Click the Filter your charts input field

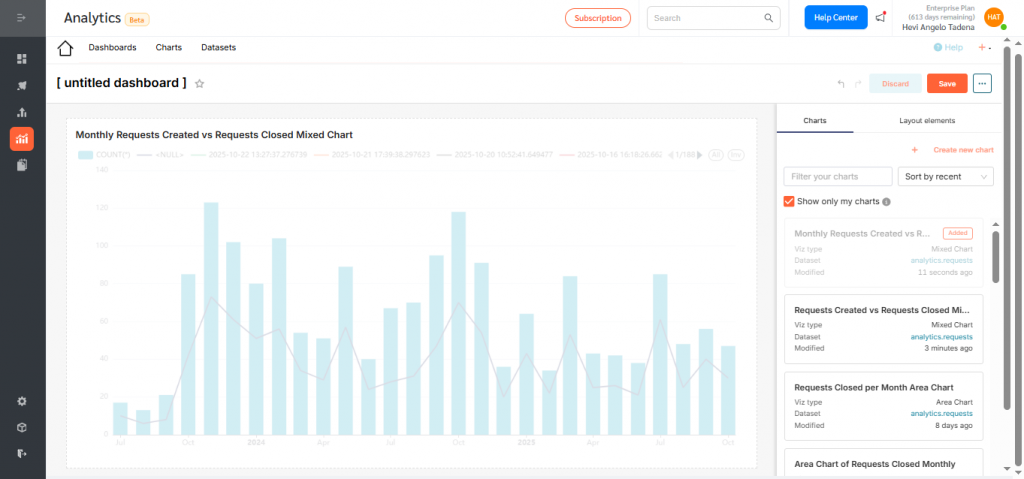click(x=837, y=177)
